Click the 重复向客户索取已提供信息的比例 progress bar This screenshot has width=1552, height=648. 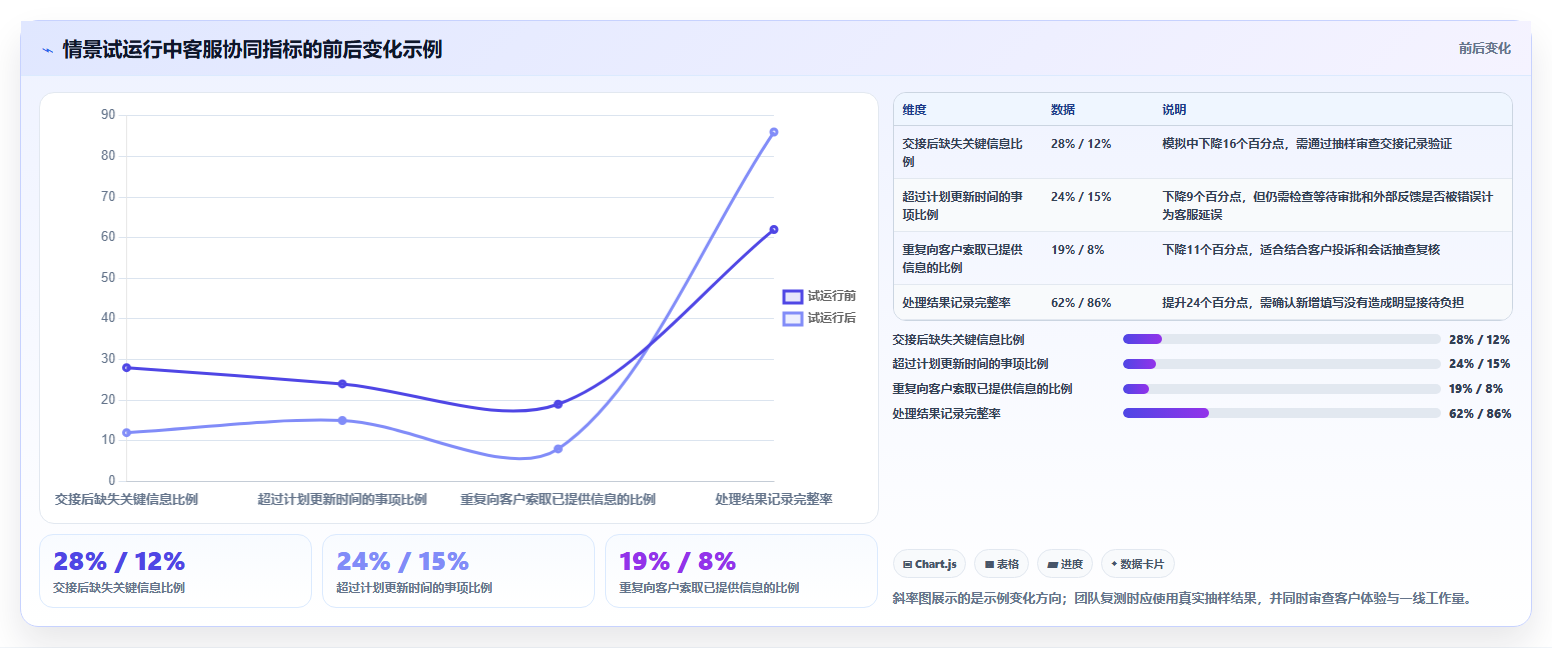1282,389
